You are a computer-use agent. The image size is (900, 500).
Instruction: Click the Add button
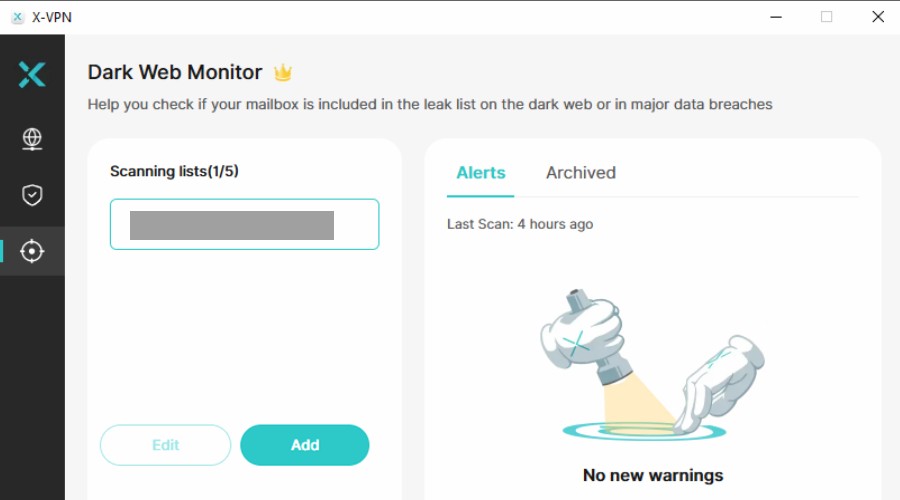pyautogui.click(x=305, y=445)
